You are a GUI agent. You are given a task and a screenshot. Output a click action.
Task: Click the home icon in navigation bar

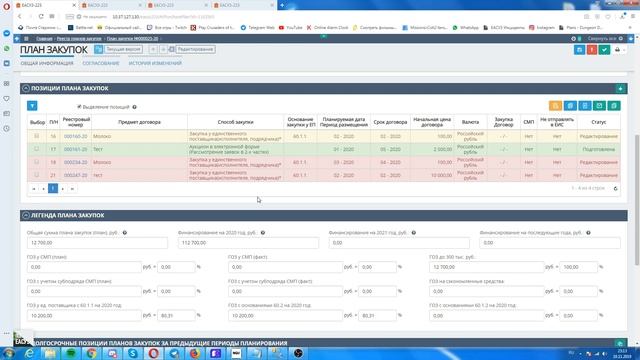pyautogui.click(x=17, y=38)
